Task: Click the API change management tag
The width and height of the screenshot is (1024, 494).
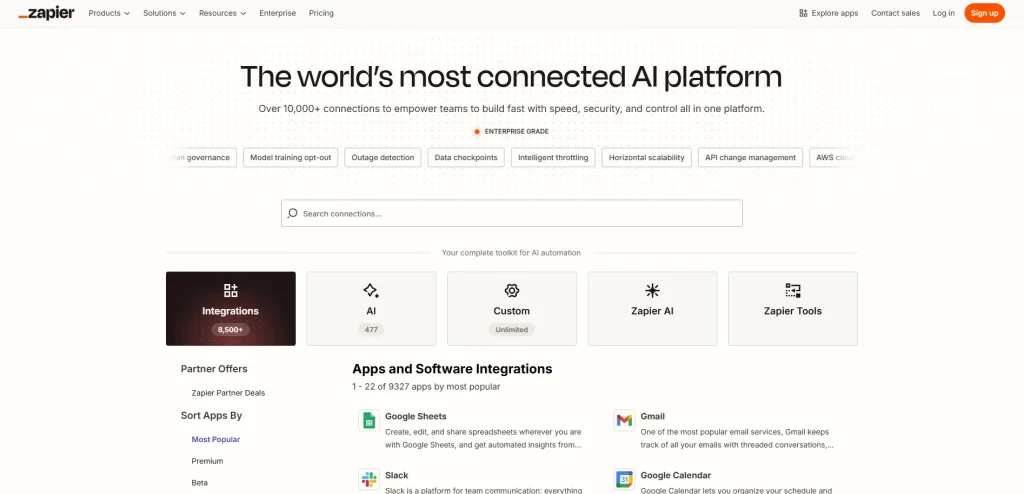Action: (x=750, y=157)
